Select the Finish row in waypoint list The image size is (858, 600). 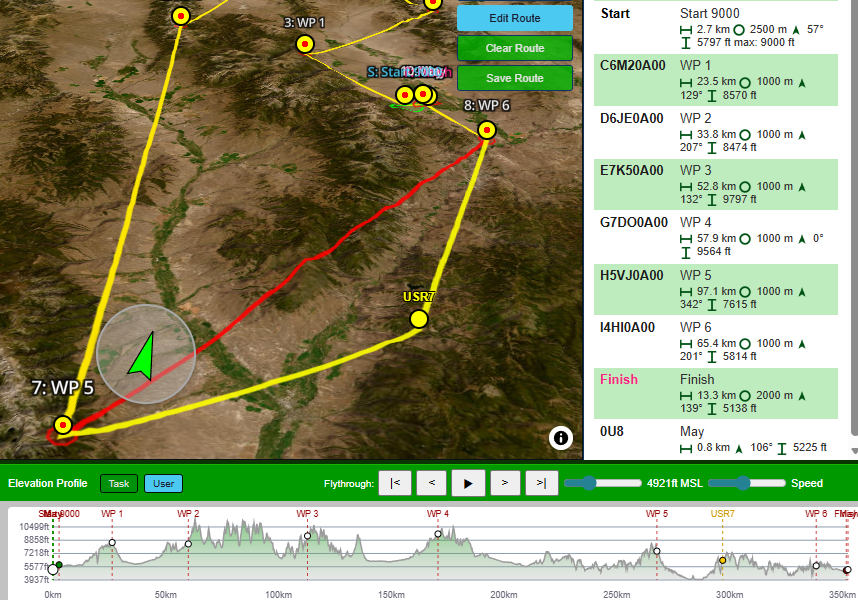(x=716, y=394)
